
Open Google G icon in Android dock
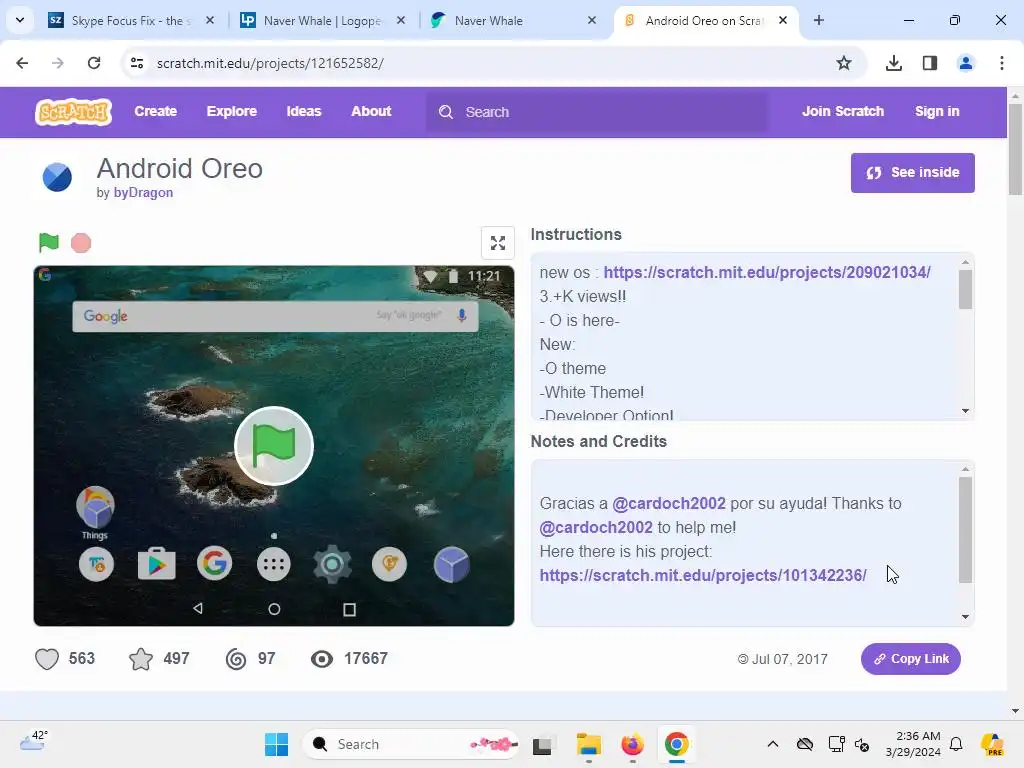pos(215,563)
